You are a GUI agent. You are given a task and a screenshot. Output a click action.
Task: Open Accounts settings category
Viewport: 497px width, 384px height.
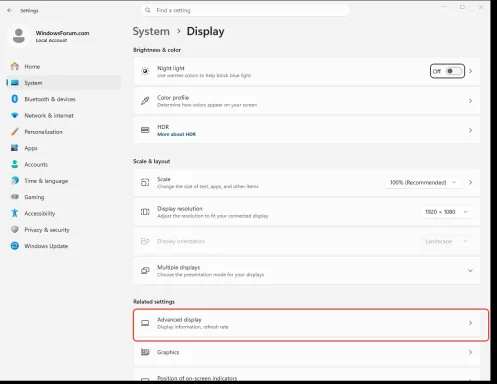point(64,164)
